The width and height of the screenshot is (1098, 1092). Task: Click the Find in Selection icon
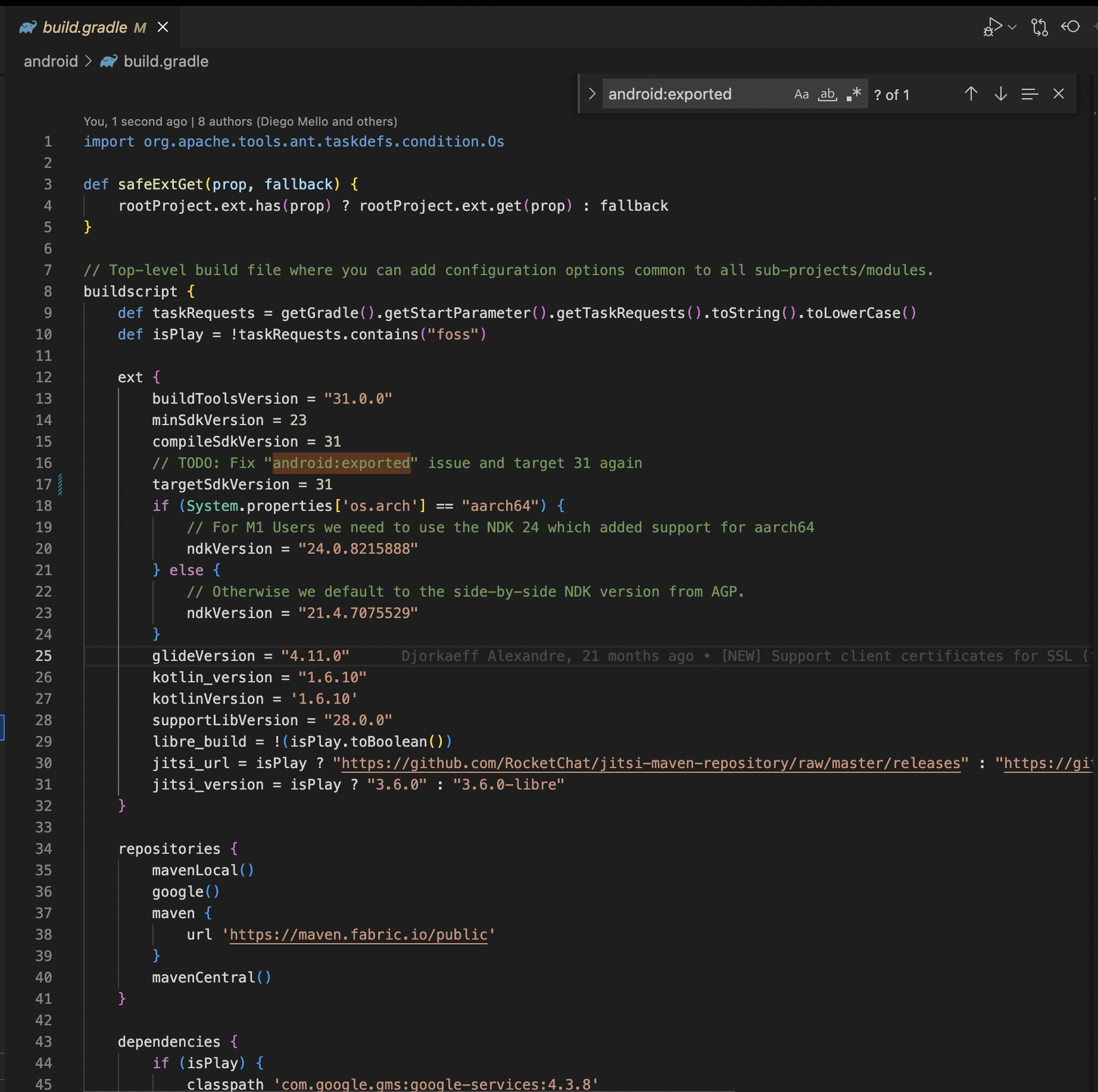coord(1030,93)
